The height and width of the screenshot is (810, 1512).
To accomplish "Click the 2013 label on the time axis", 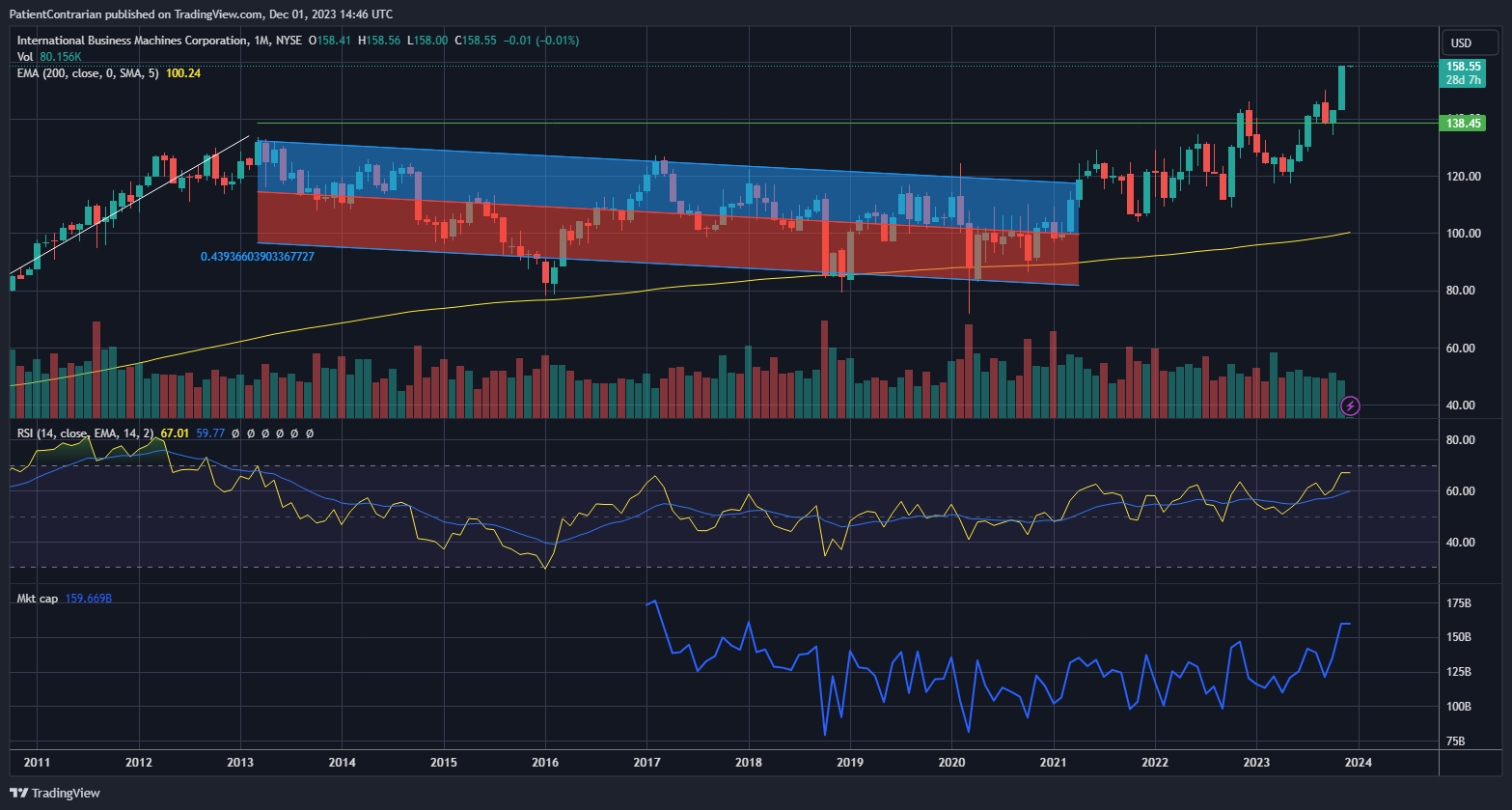I will 240,763.
